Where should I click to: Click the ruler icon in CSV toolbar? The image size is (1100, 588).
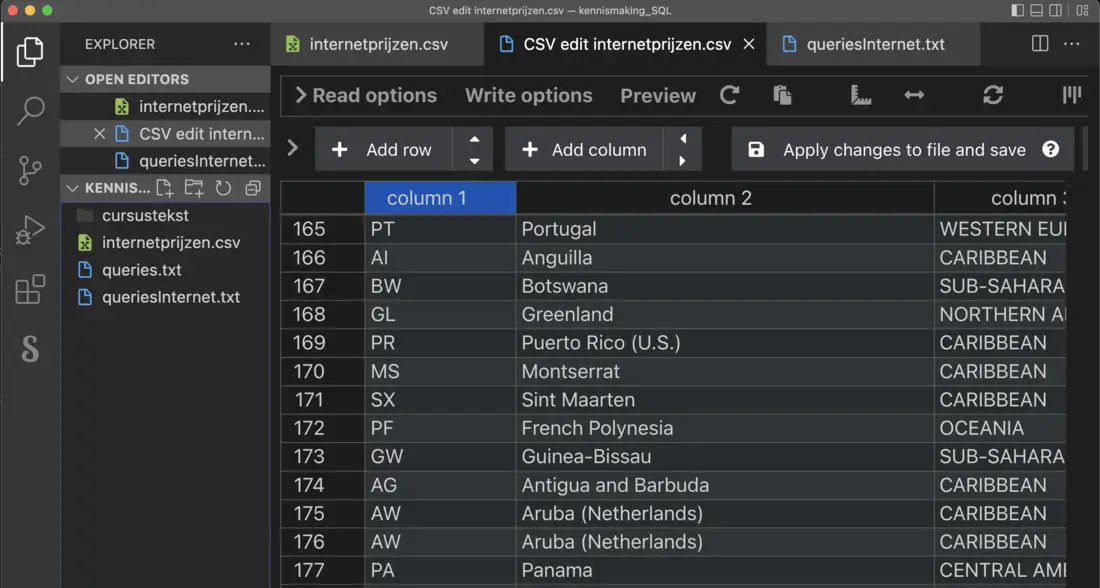[x=861, y=95]
